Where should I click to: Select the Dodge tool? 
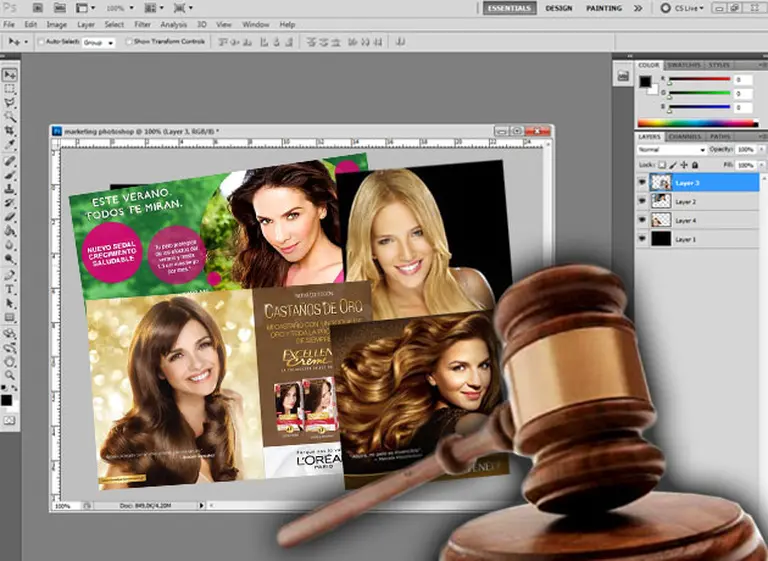pos(10,259)
